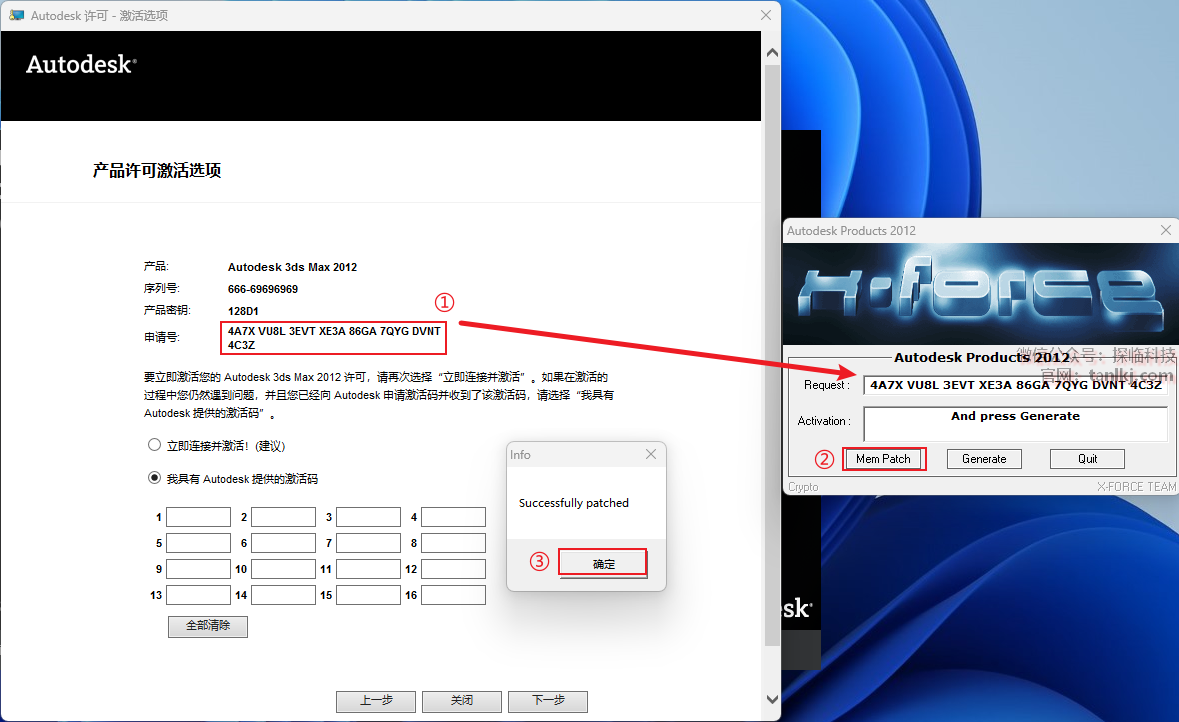Close the Autodesk Products 2012 window
The image size is (1179, 722).
[1165, 230]
